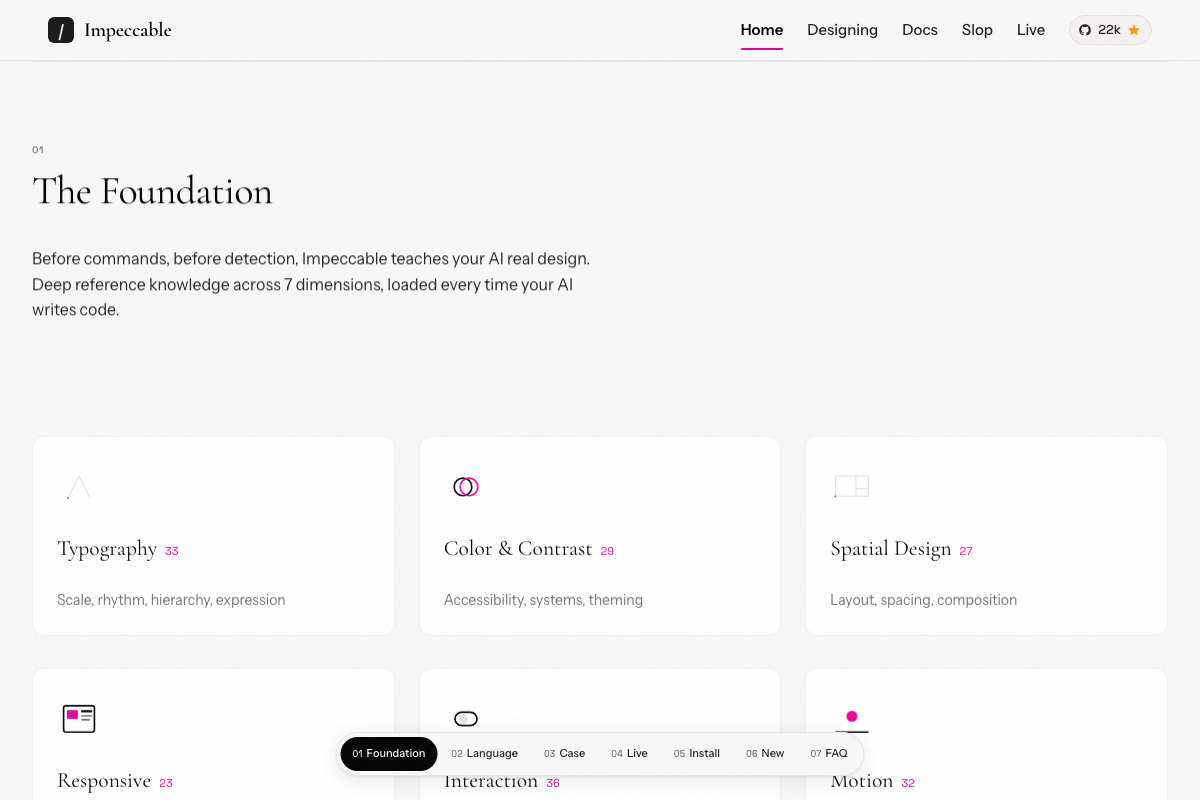
Task: Open the Responsive card title
Action: (x=104, y=781)
